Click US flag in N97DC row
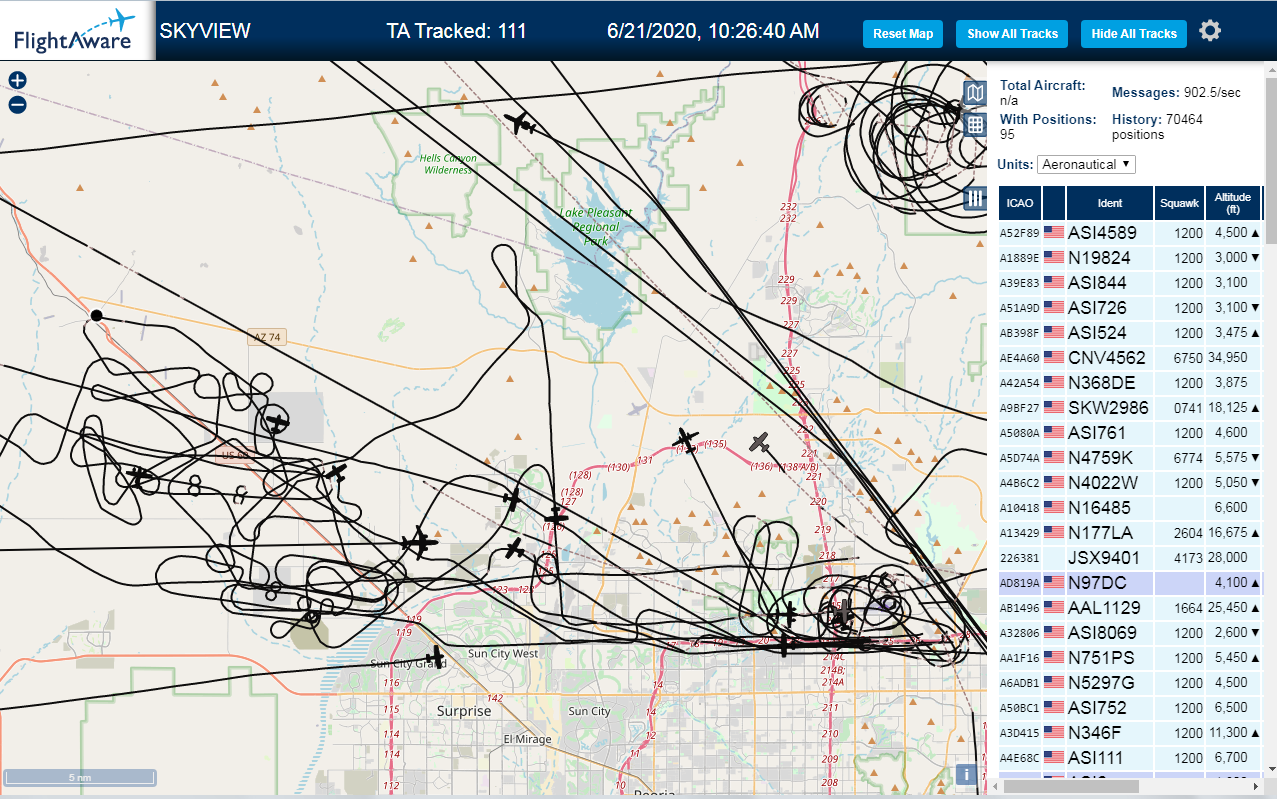The width and height of the screenshot is (1277, 799). (x=1054, y=582)
